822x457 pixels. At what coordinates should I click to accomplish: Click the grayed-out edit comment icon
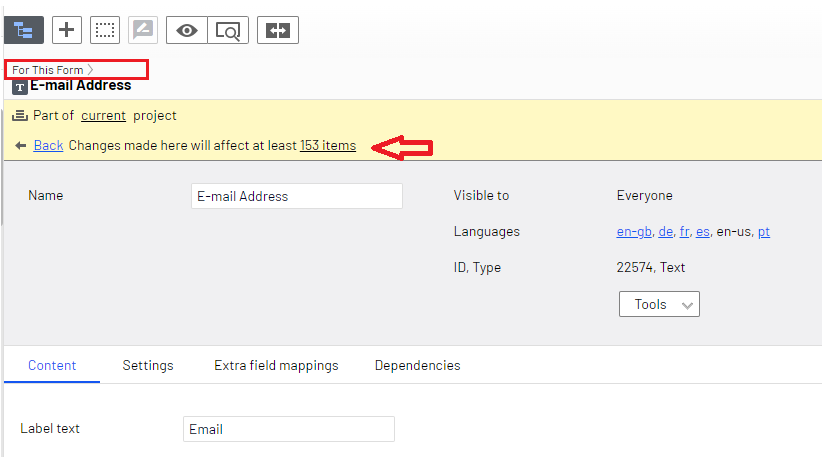(x=143, y=30)
